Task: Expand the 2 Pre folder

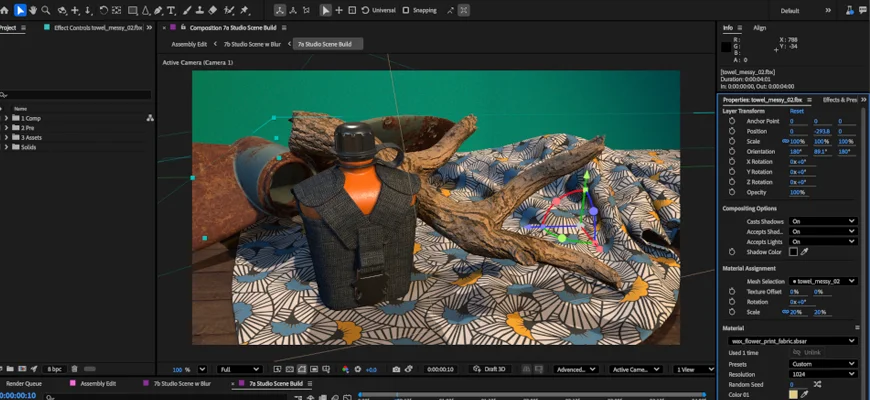Action: coord(6,128)
